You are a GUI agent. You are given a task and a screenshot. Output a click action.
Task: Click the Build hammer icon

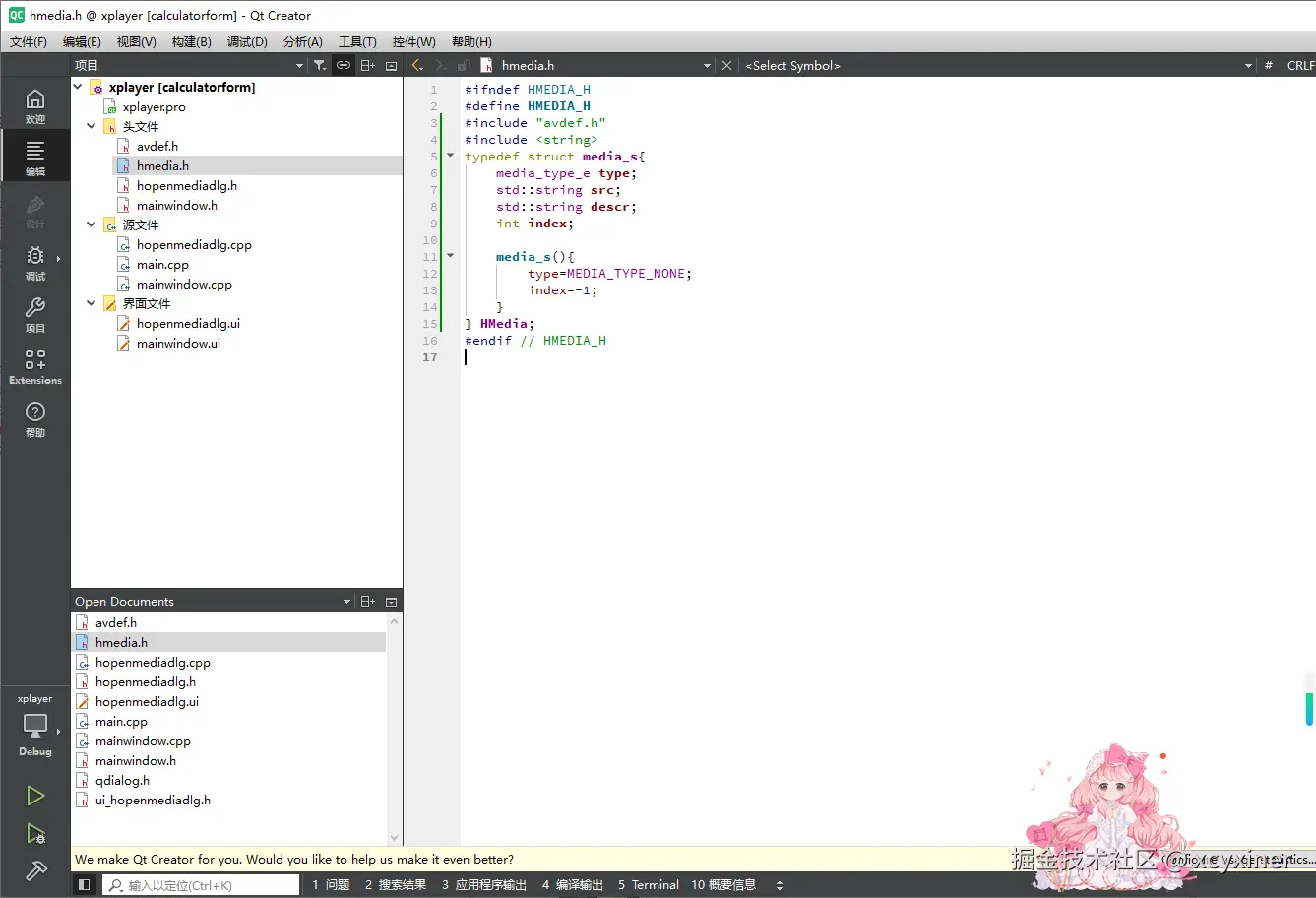pos(35,870)
